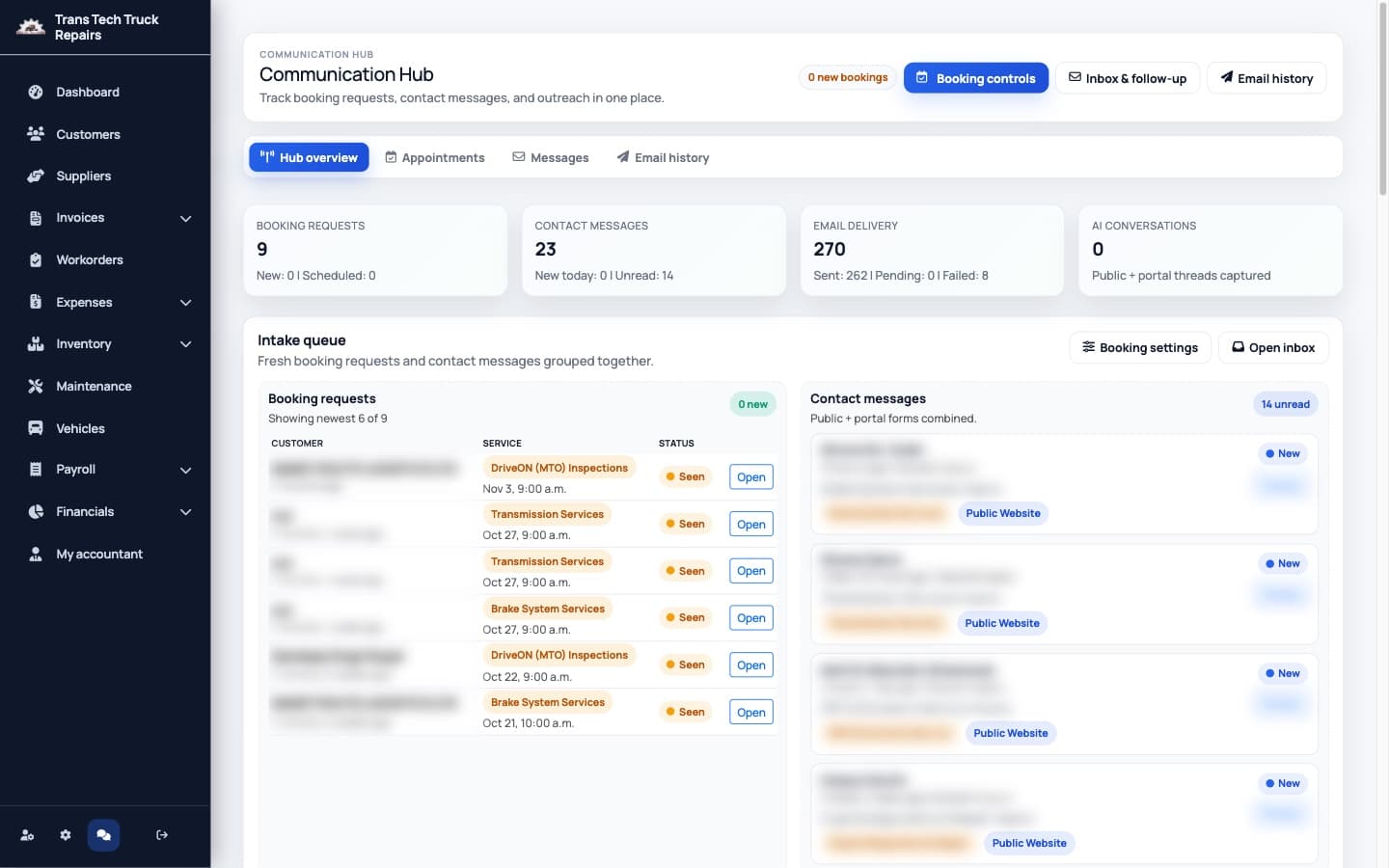Click the Email Delivery stat card
This screenshot has height=868, width=1389.
[x=933, y=251]
